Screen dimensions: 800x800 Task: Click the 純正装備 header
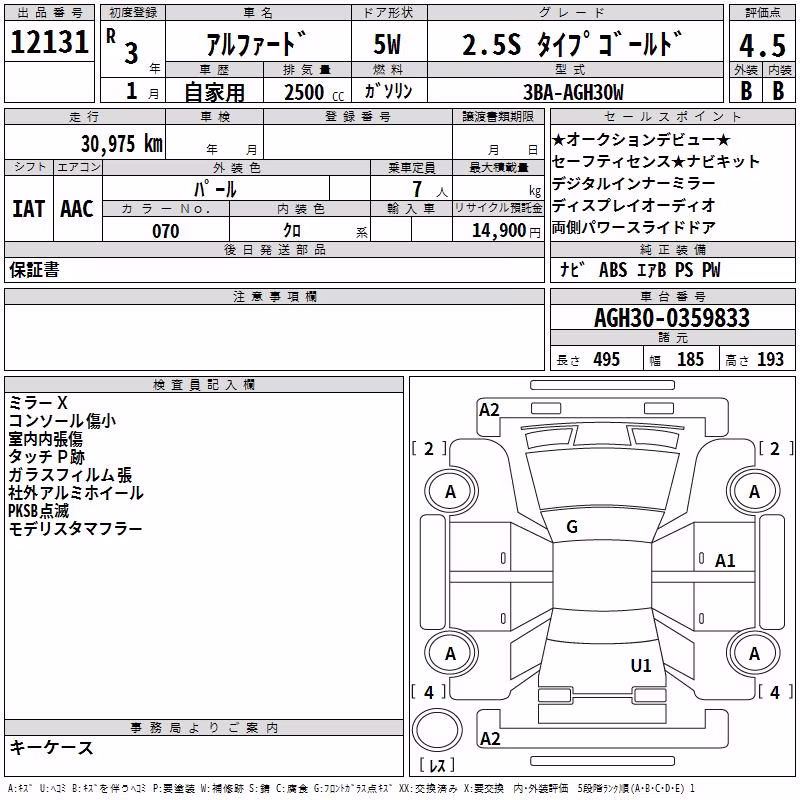pos(672,249)
